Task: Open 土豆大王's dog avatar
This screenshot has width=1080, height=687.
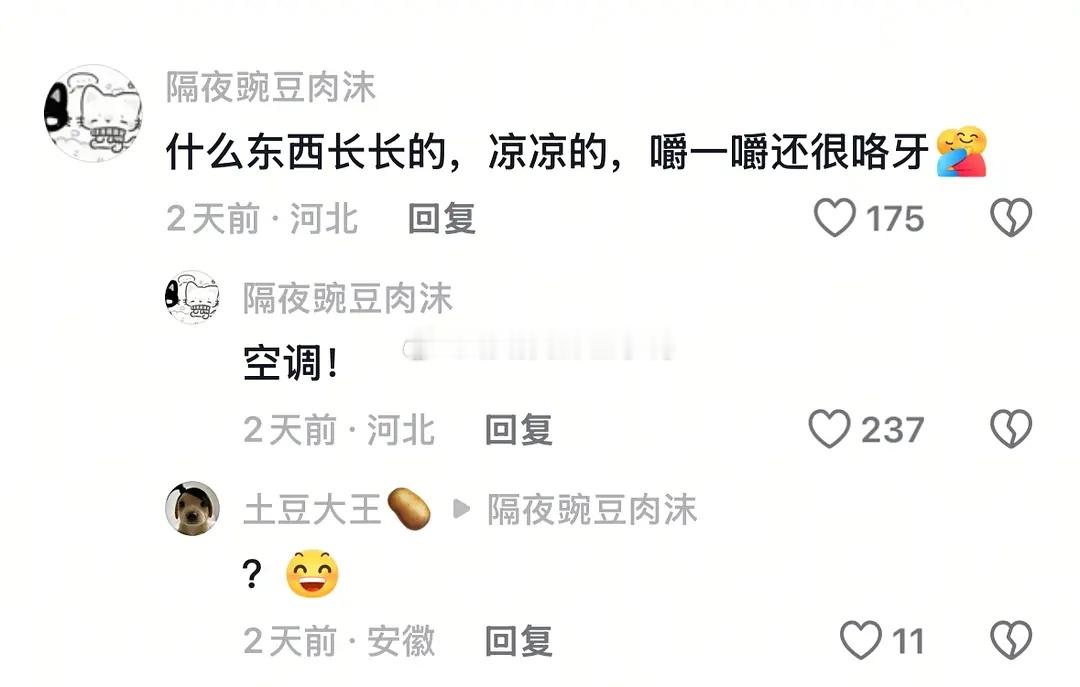Action: (x=192, y=509)
